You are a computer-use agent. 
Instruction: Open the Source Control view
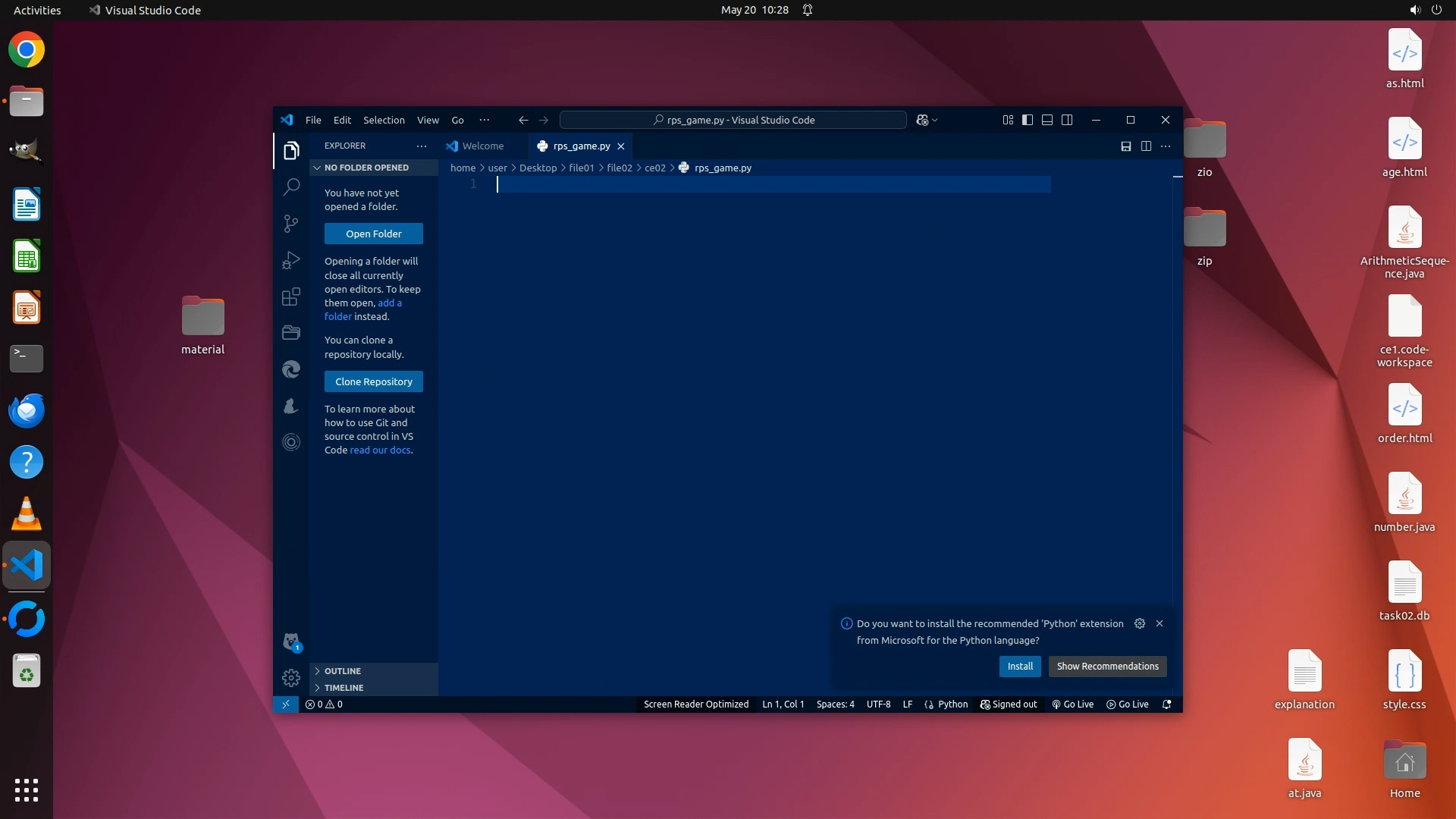291,223
